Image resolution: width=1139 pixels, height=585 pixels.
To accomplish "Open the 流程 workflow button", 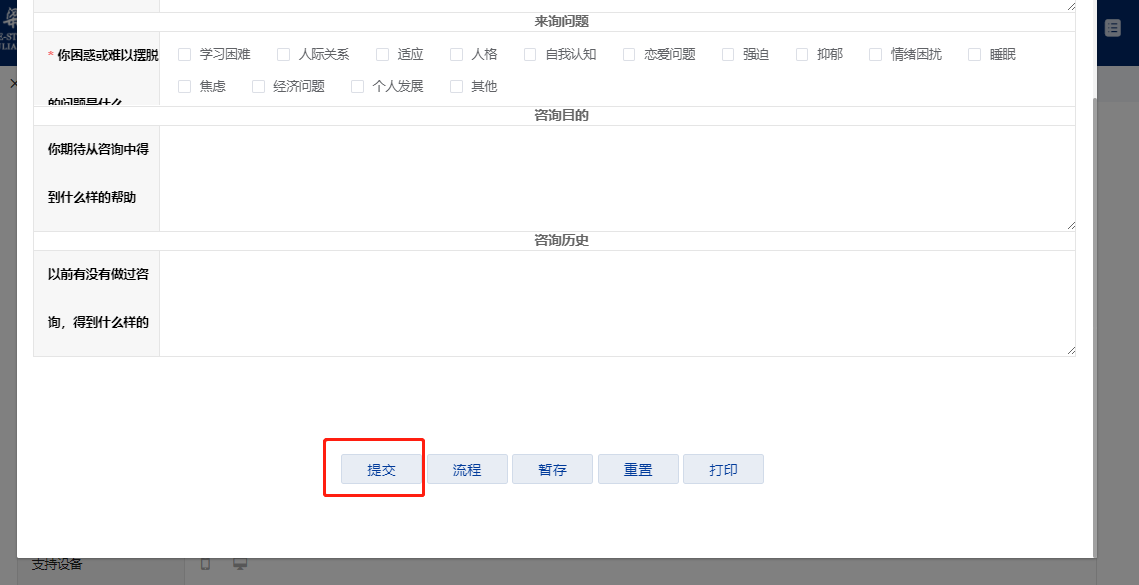I will click(x=467, y=469).
